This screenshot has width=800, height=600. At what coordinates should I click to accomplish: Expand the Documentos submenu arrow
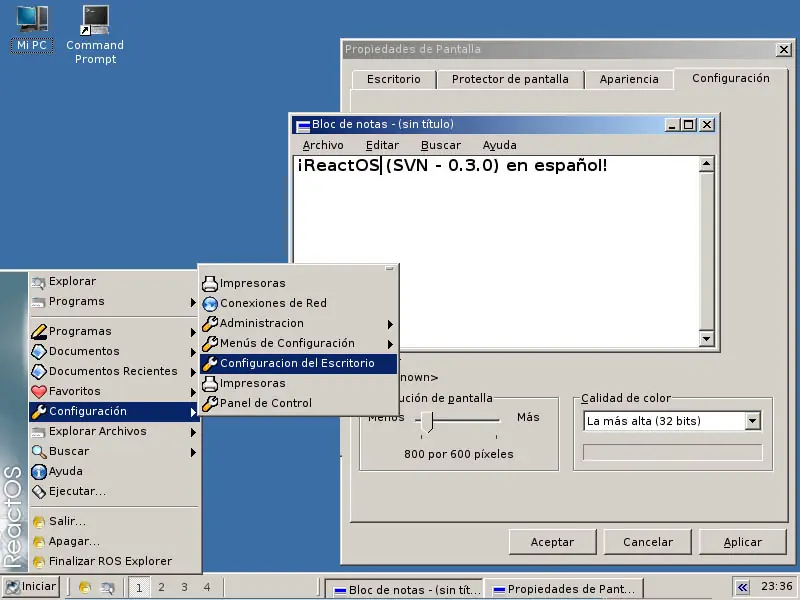click(193, 352)
